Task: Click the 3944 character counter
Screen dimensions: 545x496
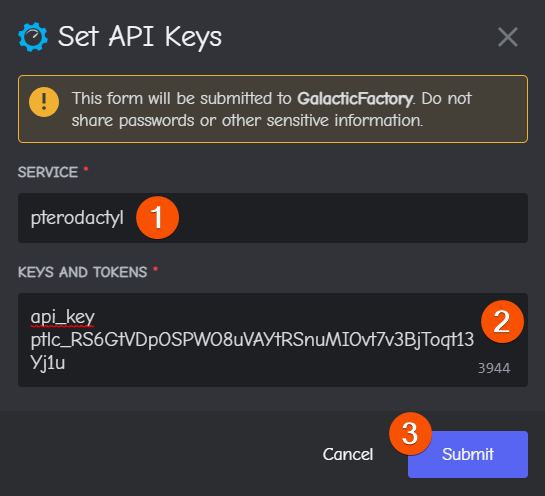Action: tap(494, 368)
